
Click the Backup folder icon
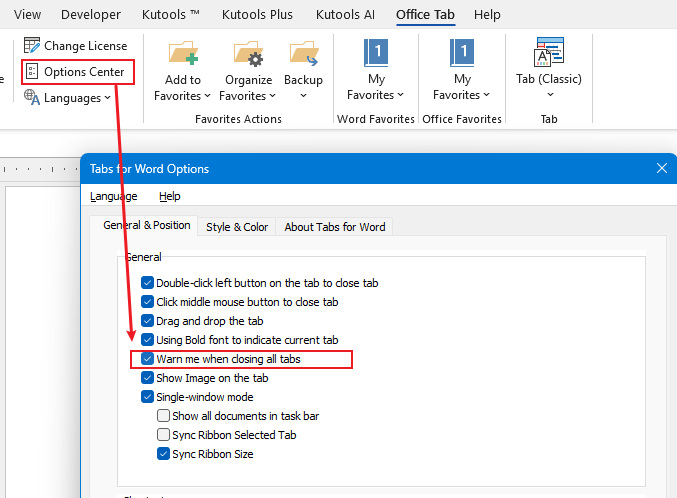(303, 53)
